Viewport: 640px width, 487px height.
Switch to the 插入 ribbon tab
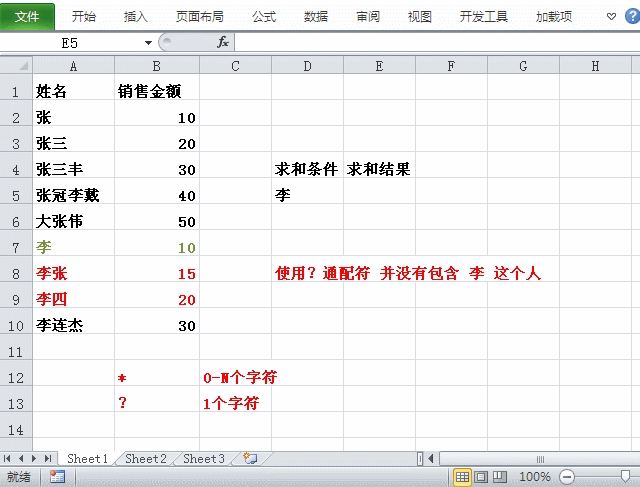click(136, 17)
